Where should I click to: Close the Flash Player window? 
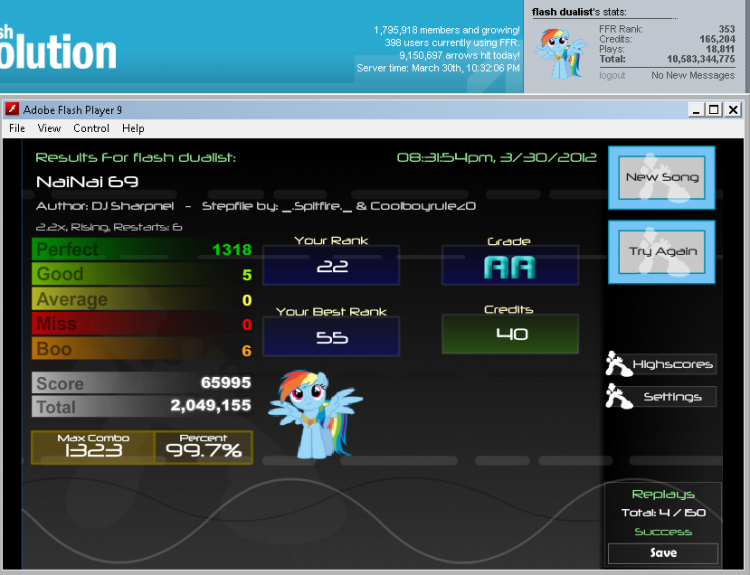[x=733, y=110]
